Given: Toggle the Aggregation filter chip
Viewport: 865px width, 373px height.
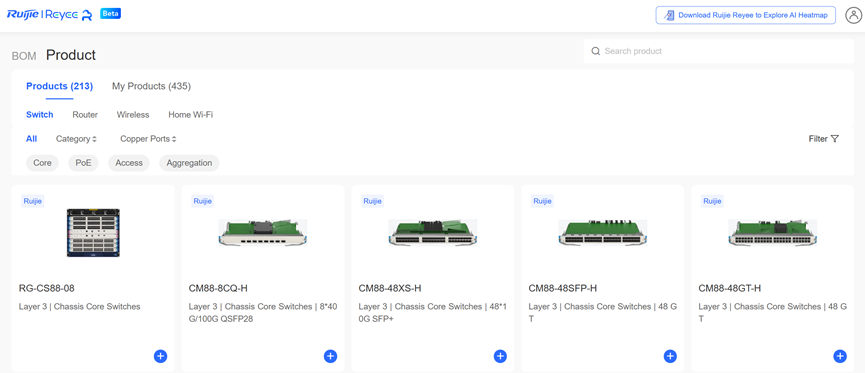Looking at the screenshot, I should 189,163.
